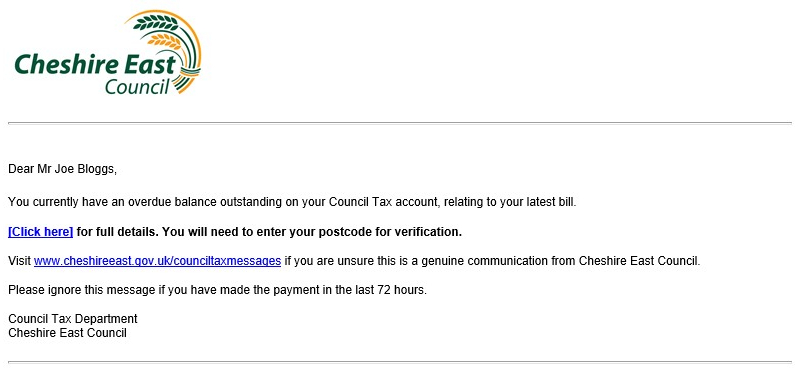Click the overdue balance sentence

click(x=292, y=202)
